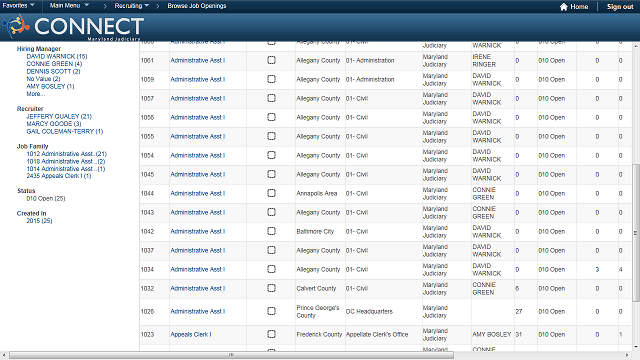This screenshot has width=640, height=360.
Task: Open the Recruiting dropdown in breadcrumb
Action: click(x=131, y=6)
